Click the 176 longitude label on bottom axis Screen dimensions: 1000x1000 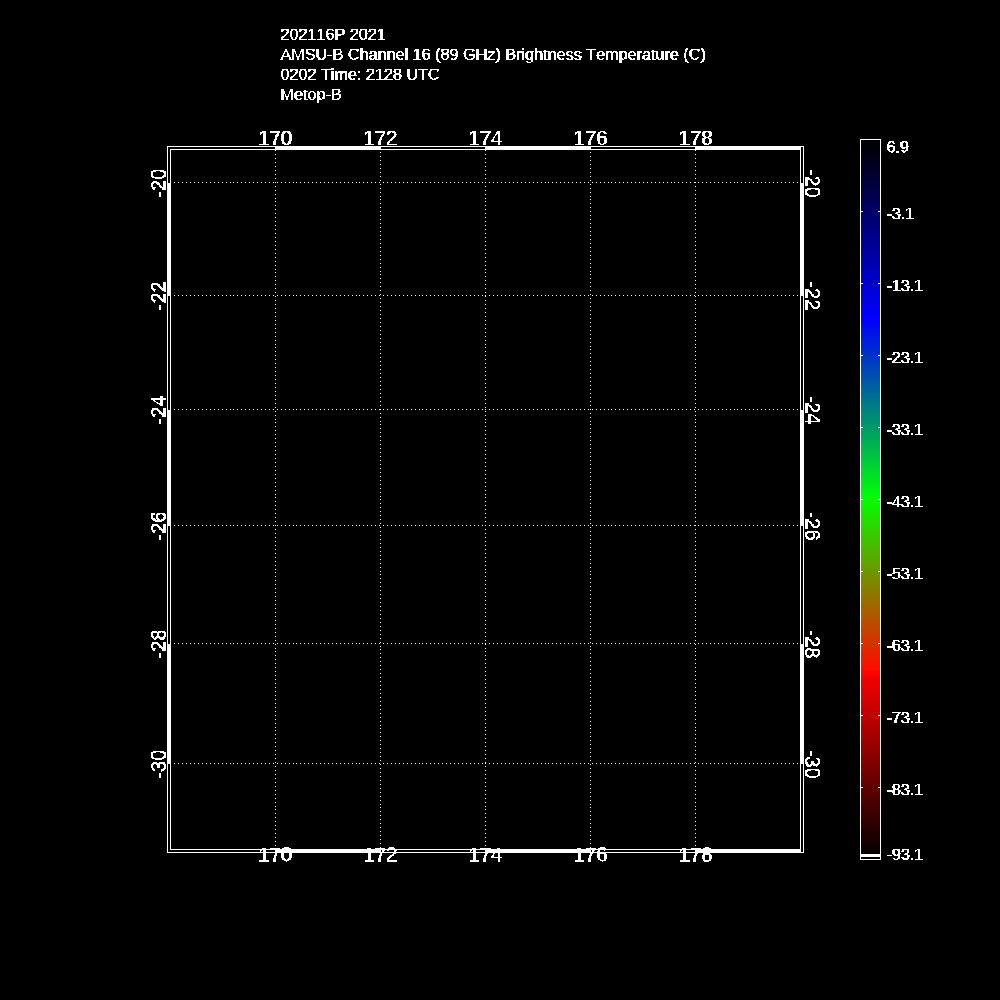click(x=590, y=855)
